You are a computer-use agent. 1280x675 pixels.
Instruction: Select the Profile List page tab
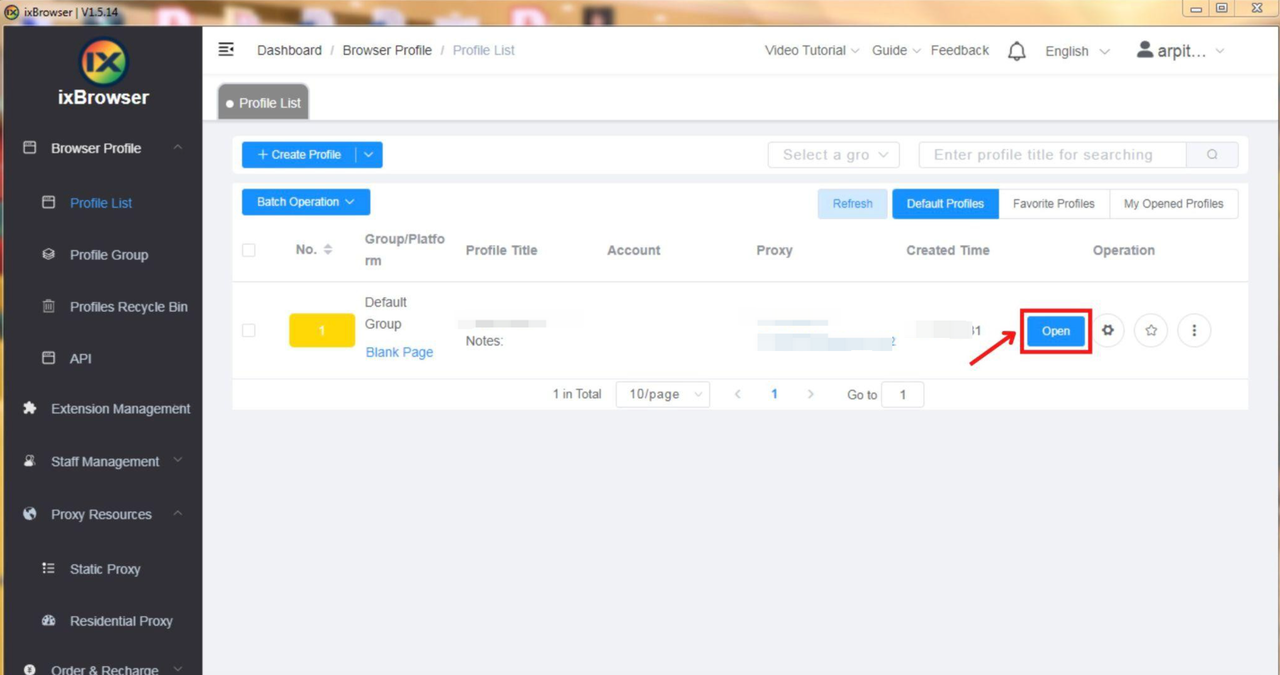coord(264,103)
